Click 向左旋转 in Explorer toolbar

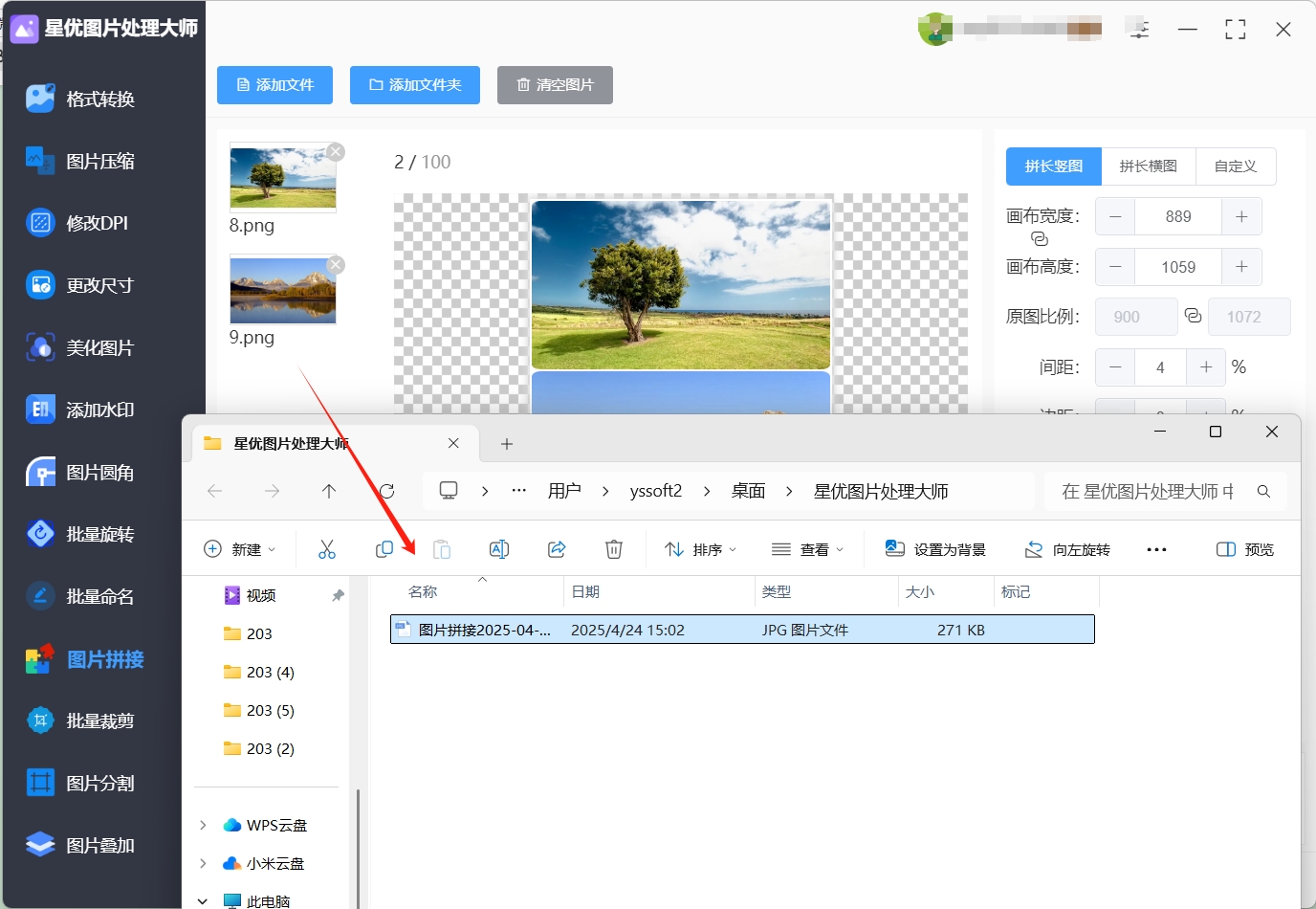[x=1067, y=549]
